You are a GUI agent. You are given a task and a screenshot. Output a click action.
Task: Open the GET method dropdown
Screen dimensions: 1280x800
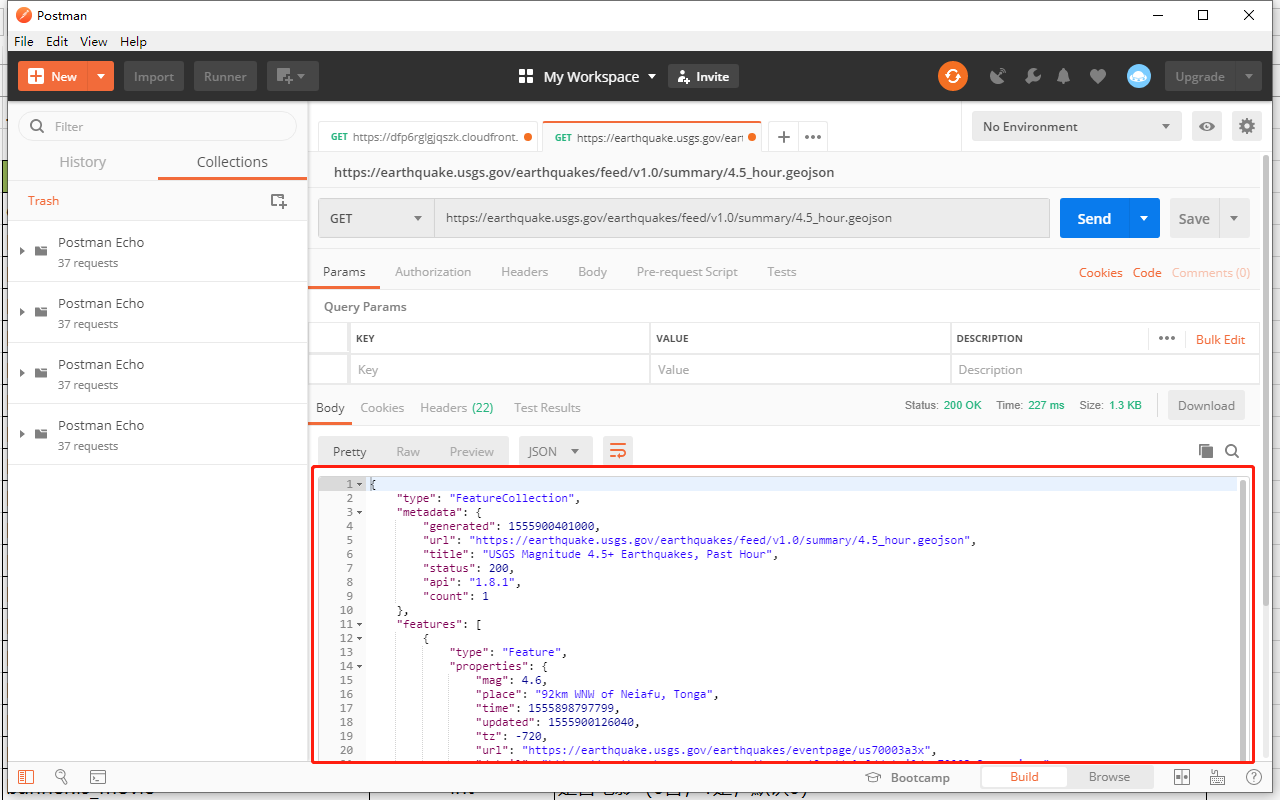tap(375, 218)
